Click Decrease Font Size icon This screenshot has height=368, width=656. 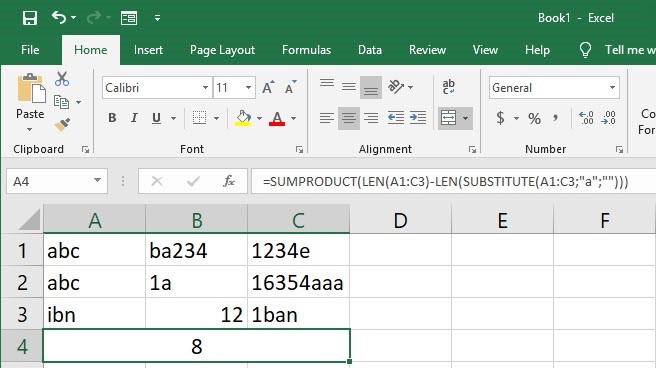(x=290, y=87)
